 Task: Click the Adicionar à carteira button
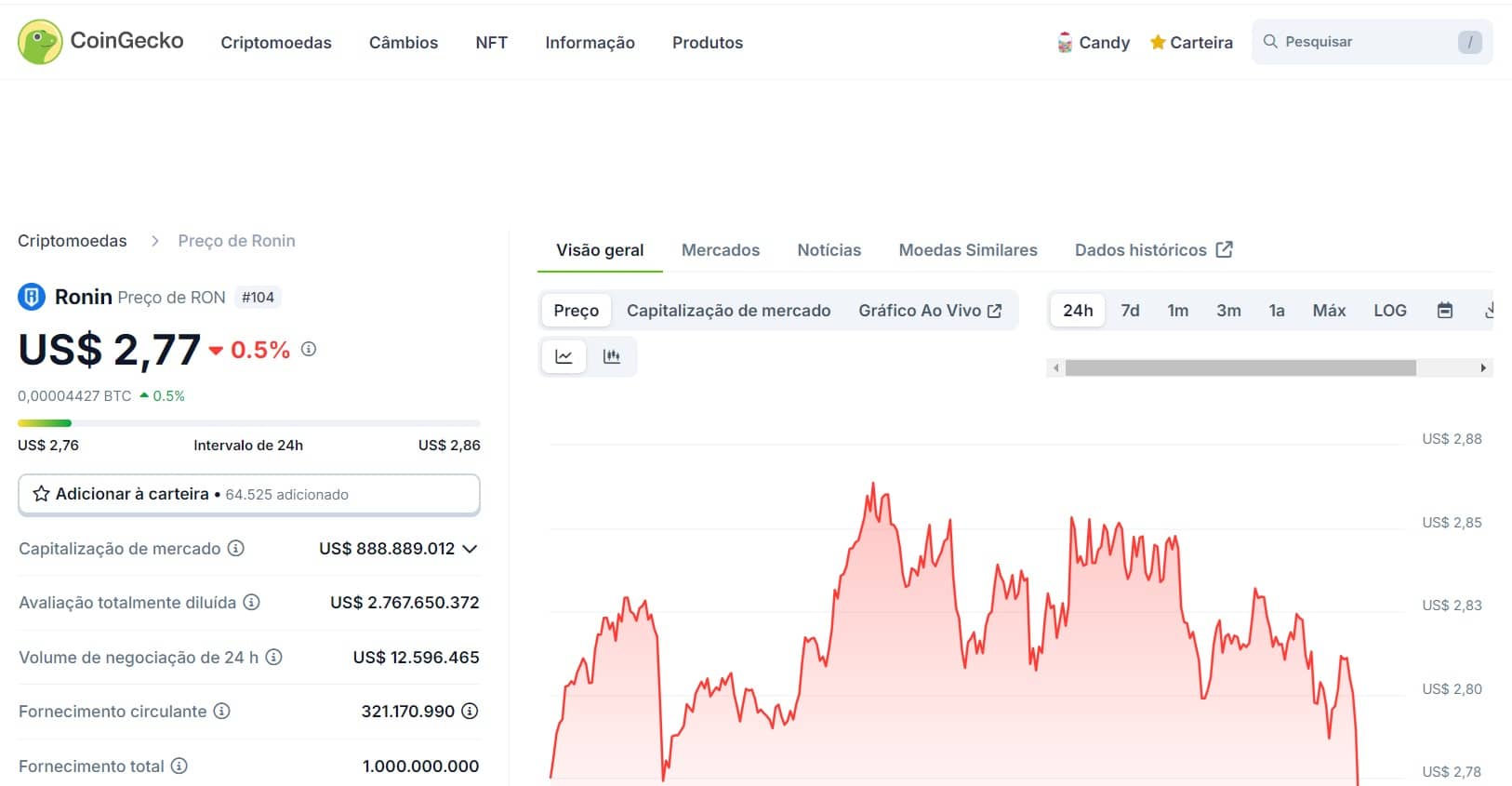(x=249, y=495)
